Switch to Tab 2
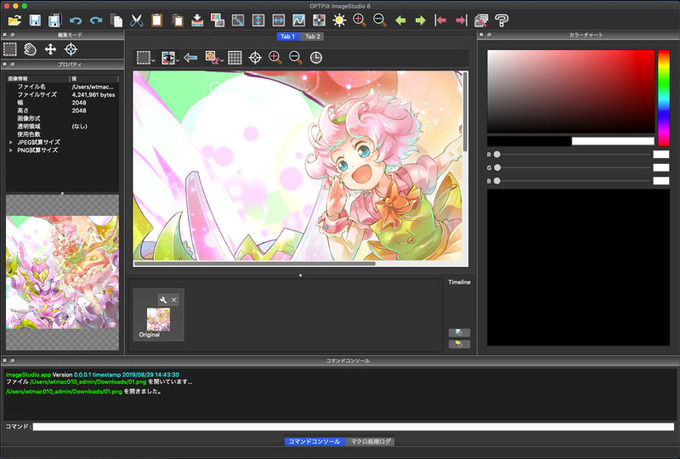 [313, 36]
